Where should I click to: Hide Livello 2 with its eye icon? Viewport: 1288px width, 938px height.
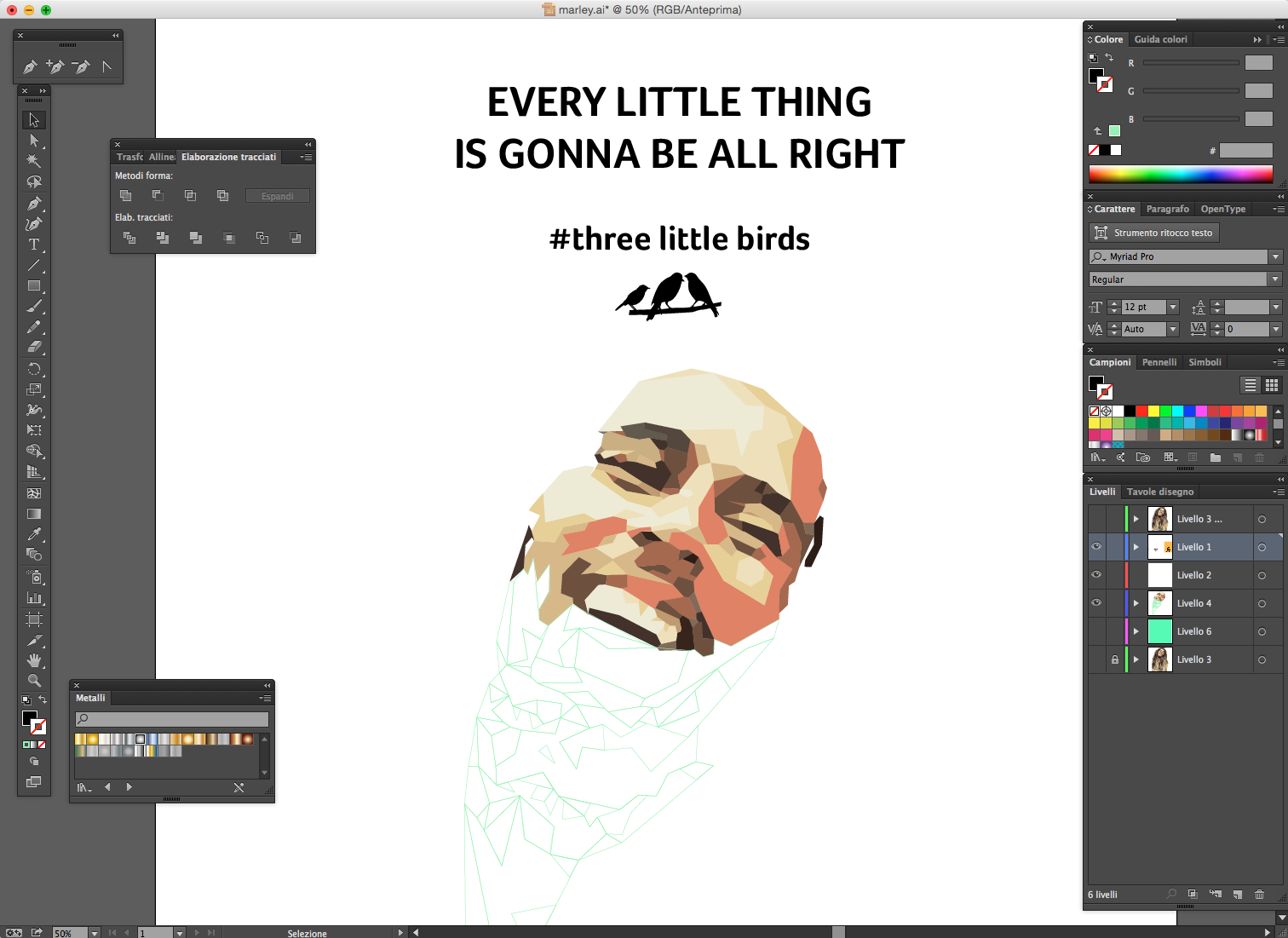coord(1096,575)
